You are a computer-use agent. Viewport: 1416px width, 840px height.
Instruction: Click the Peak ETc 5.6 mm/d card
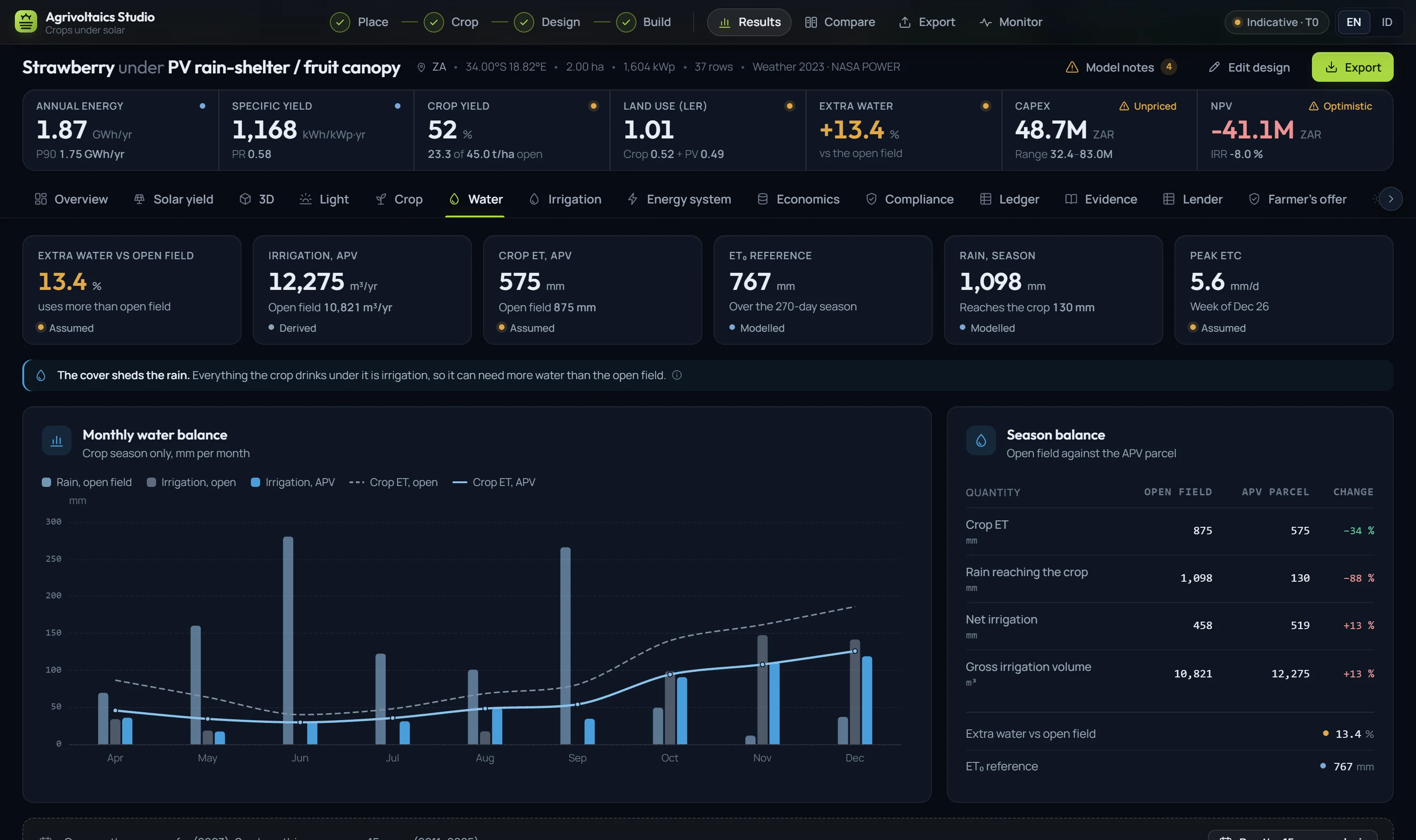tap(1283, 290)
